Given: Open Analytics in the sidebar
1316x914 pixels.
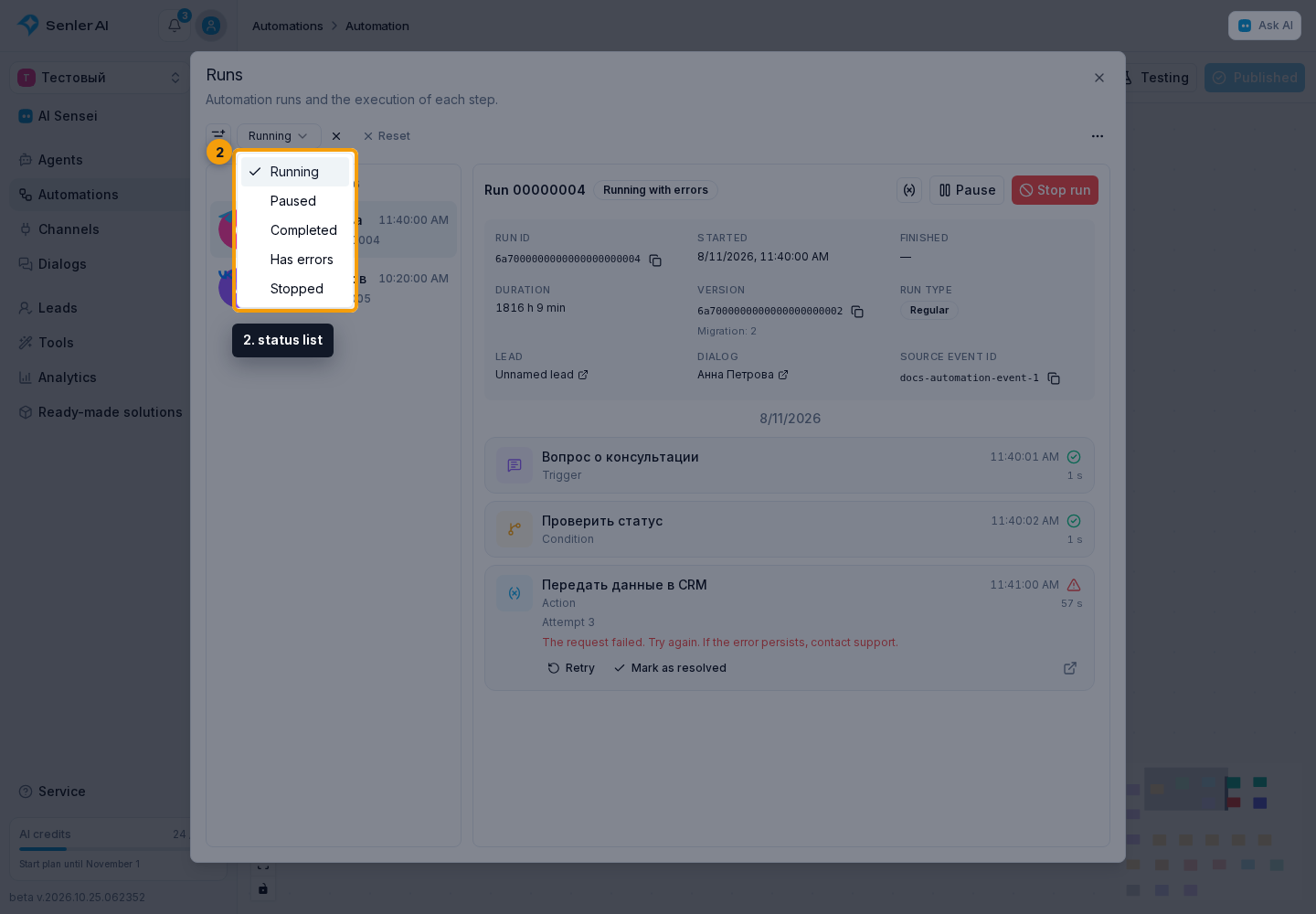Looking at the screenshot, I should tap(100, 377).
